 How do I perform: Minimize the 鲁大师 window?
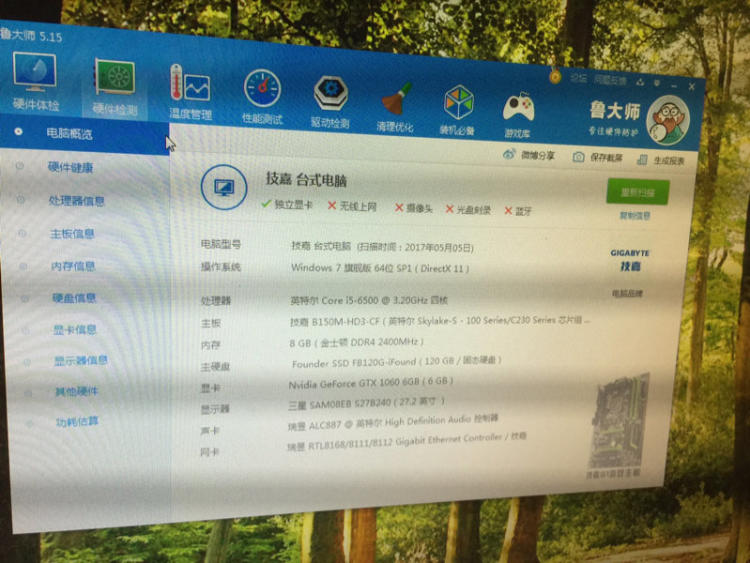click(674, 85)
